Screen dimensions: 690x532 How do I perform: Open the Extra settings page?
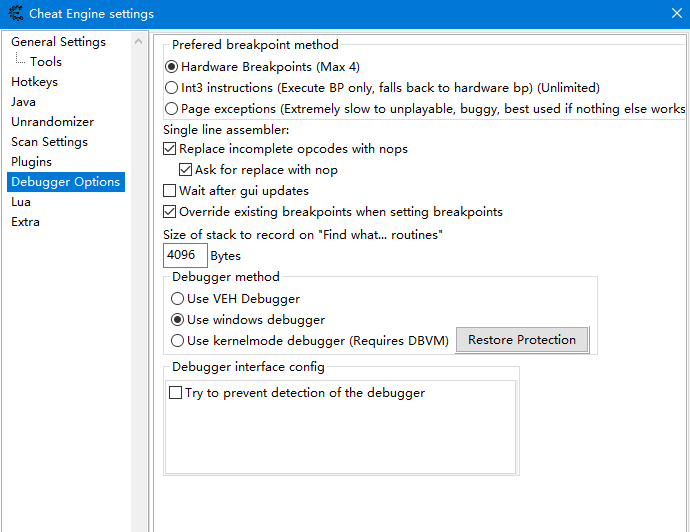(x=25, y=222)
